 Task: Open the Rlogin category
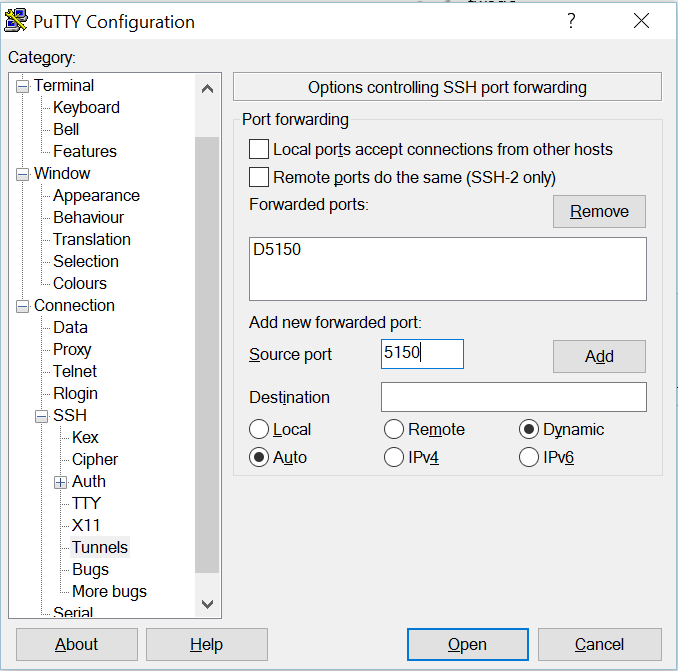75,393
